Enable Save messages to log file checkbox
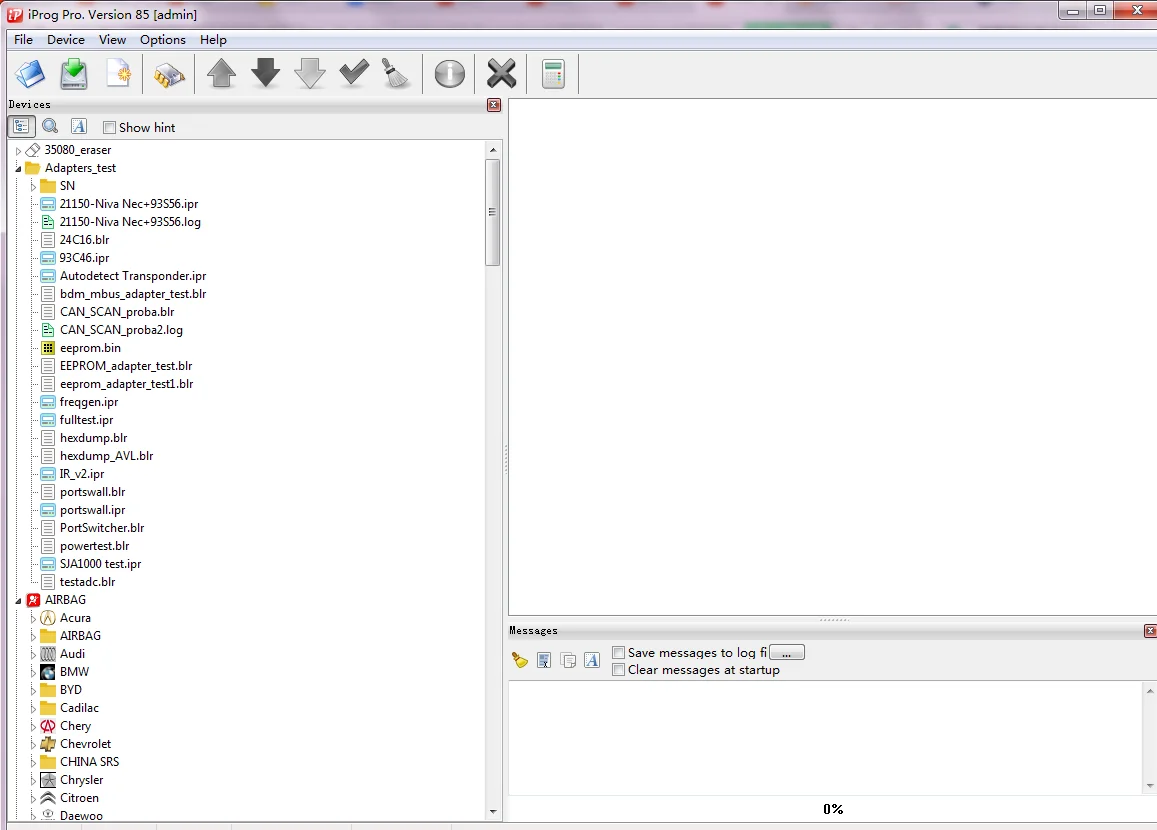Viewport: 1157px width, 830px height. (x=619, y=652)
